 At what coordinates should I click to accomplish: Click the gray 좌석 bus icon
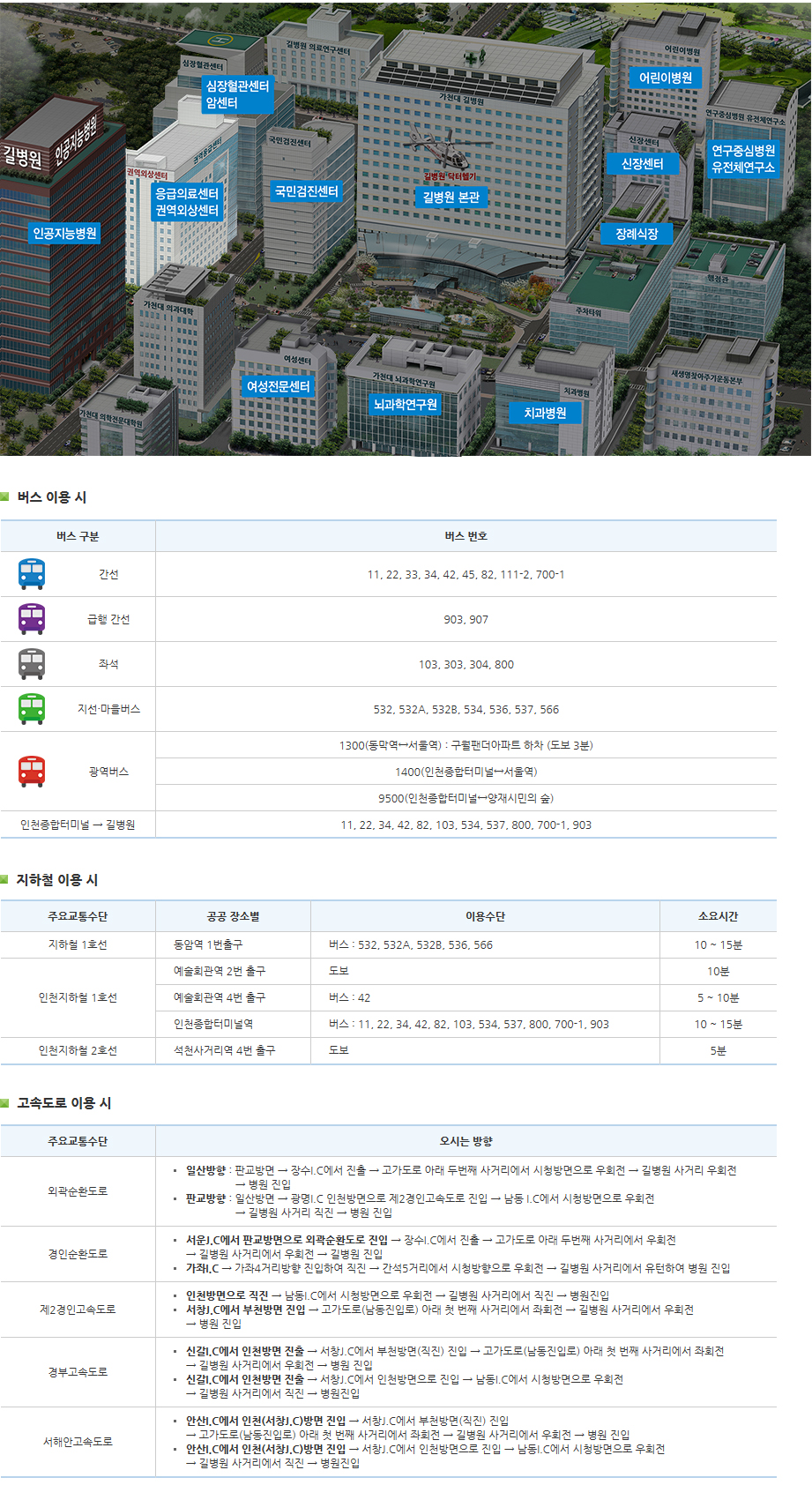click(x=32, y=664)
